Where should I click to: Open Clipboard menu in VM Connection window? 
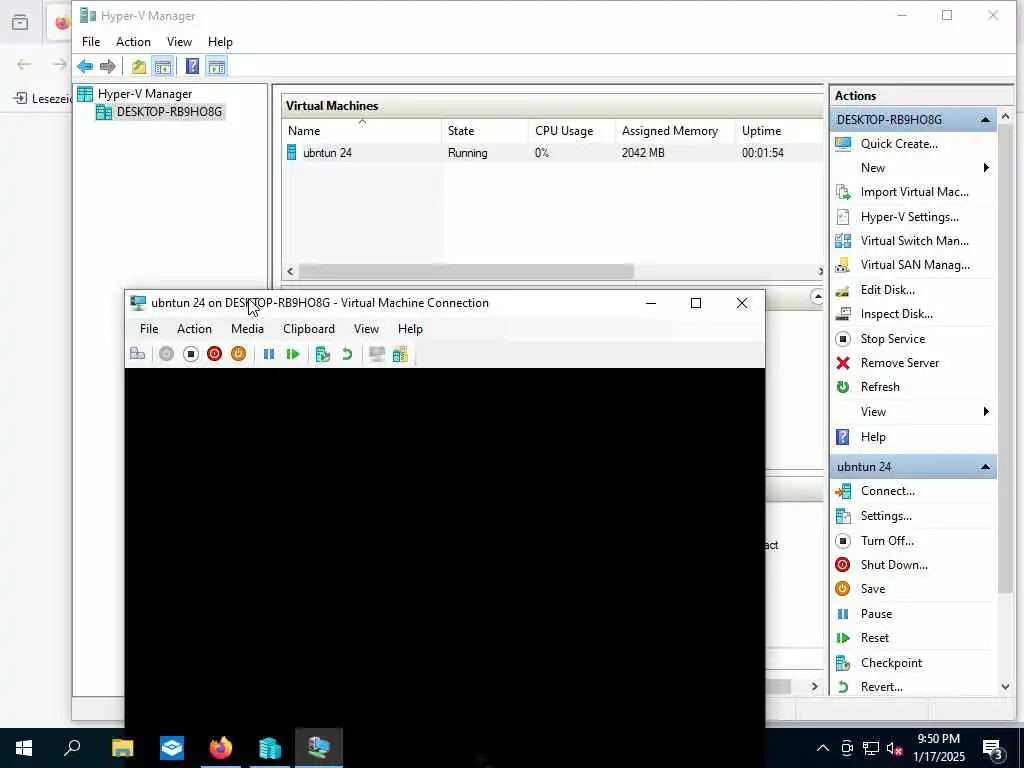[x=309, y=329]
